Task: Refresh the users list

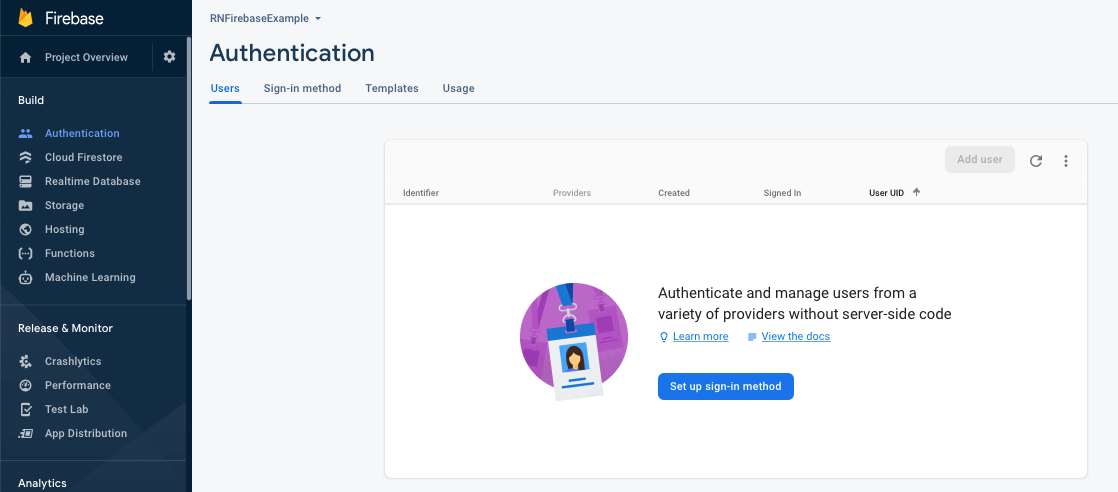Action: 1036,161
